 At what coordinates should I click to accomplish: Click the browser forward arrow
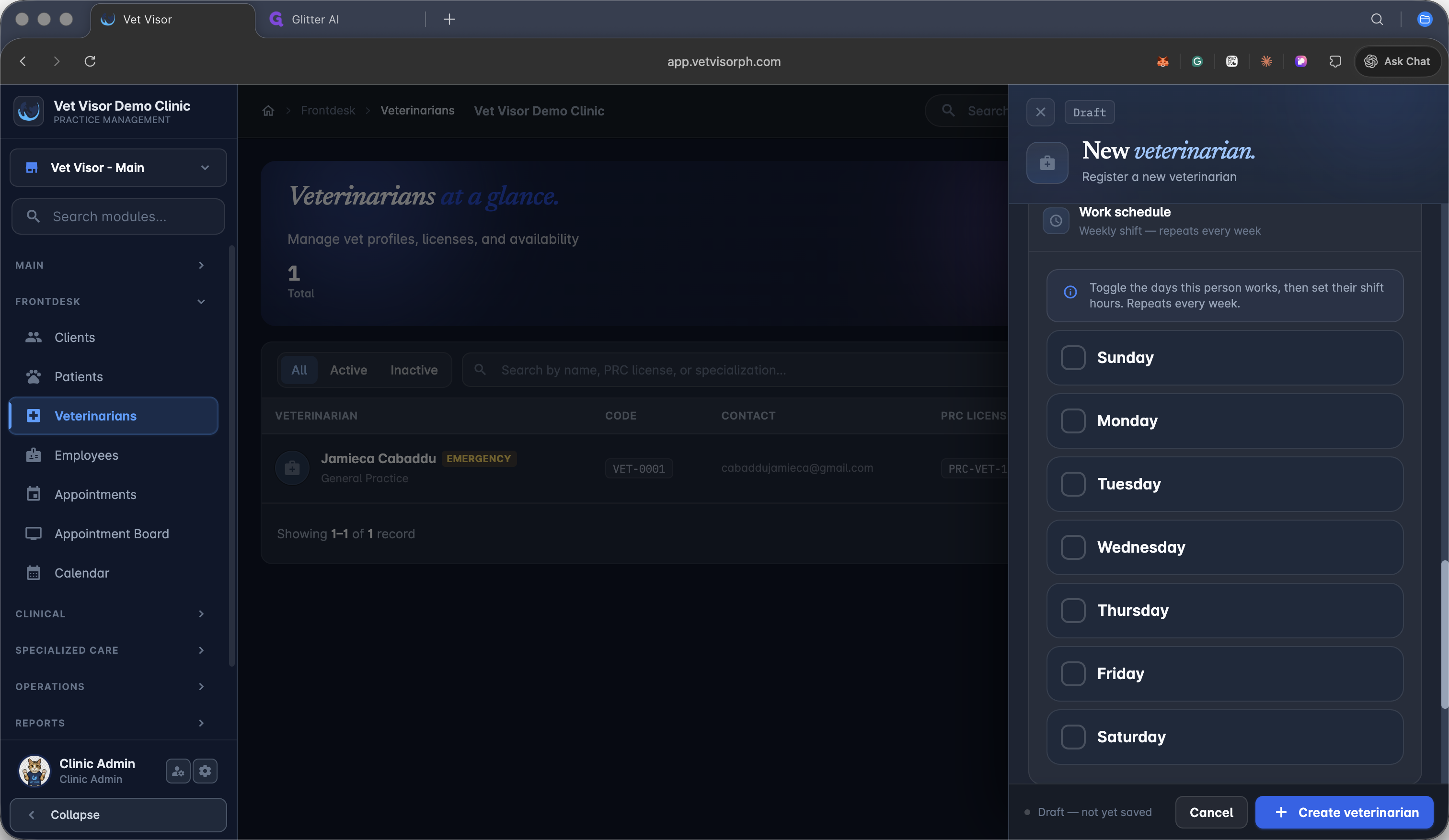(x=57, y=61)
